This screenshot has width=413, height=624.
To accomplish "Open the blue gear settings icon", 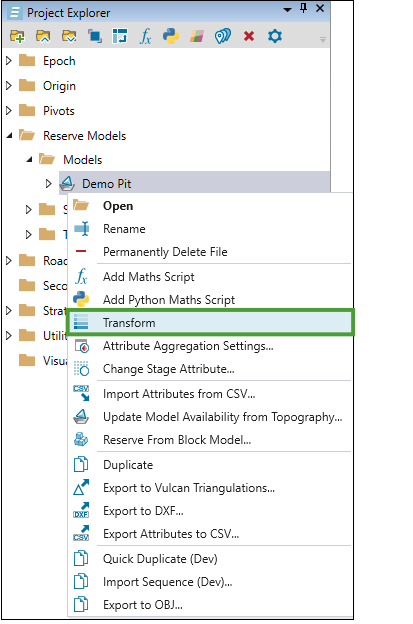I will tap(275, 36).
